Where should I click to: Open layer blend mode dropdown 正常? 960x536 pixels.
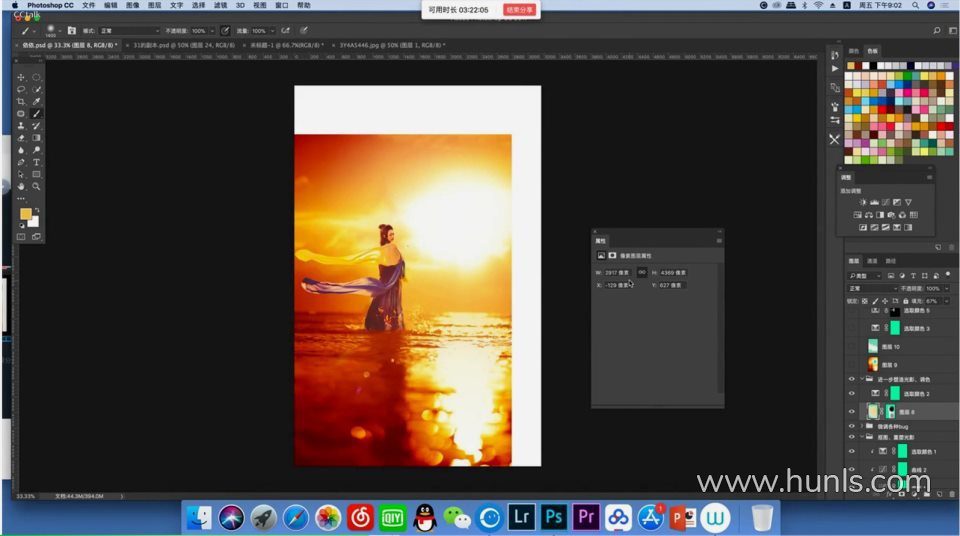(872, 288)
